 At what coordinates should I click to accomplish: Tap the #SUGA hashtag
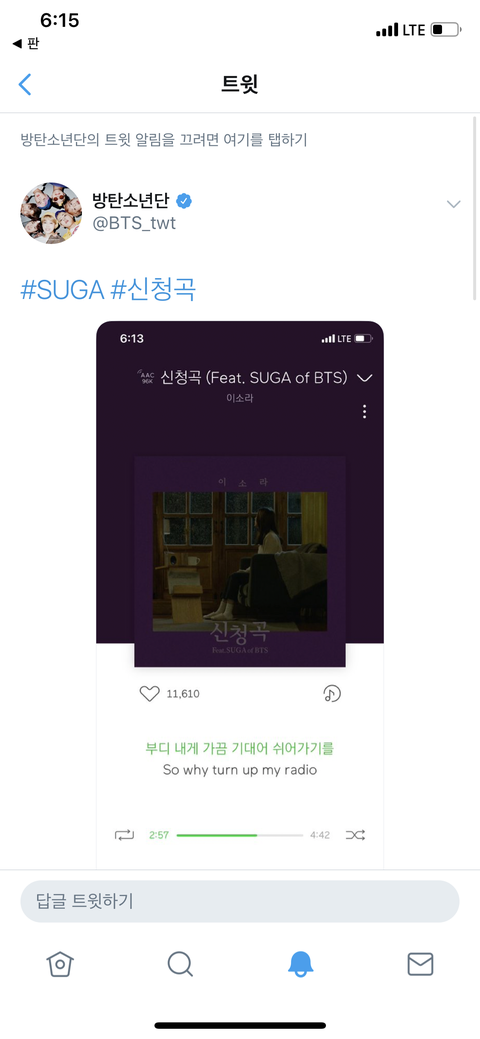coord(62,290)
